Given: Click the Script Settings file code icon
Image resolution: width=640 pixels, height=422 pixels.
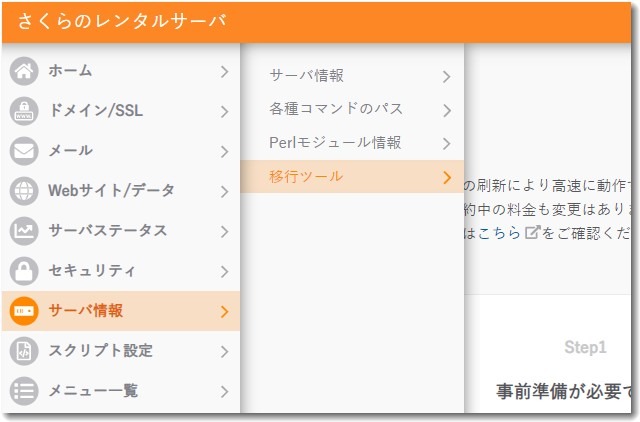Looking at the screenshot, I should tap(24, 351).
